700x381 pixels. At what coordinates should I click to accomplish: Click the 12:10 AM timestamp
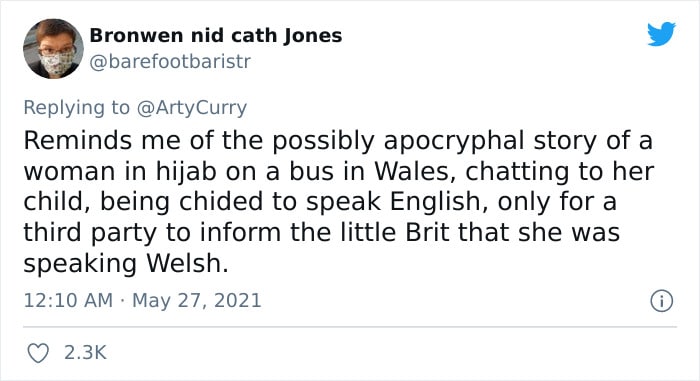click(x=68, y=300)
